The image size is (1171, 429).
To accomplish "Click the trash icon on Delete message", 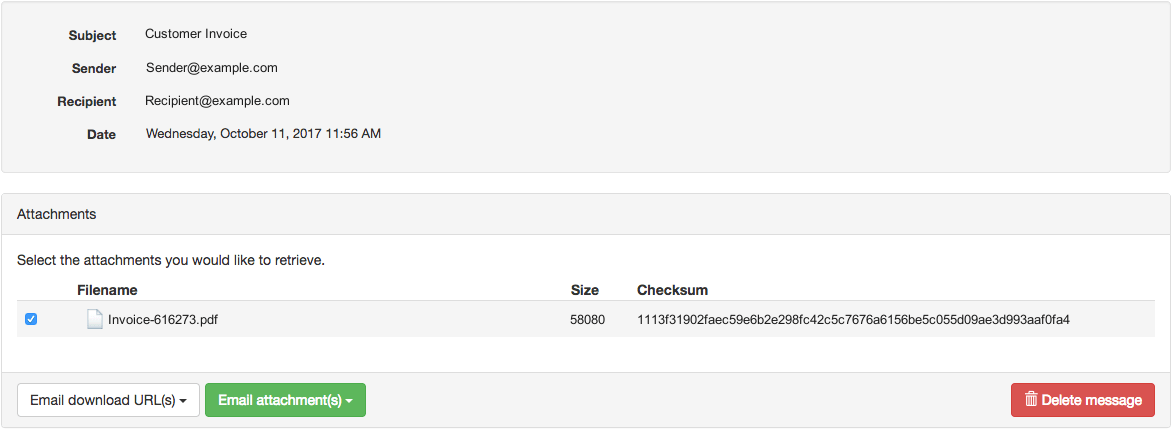I will coord(1031,400).
